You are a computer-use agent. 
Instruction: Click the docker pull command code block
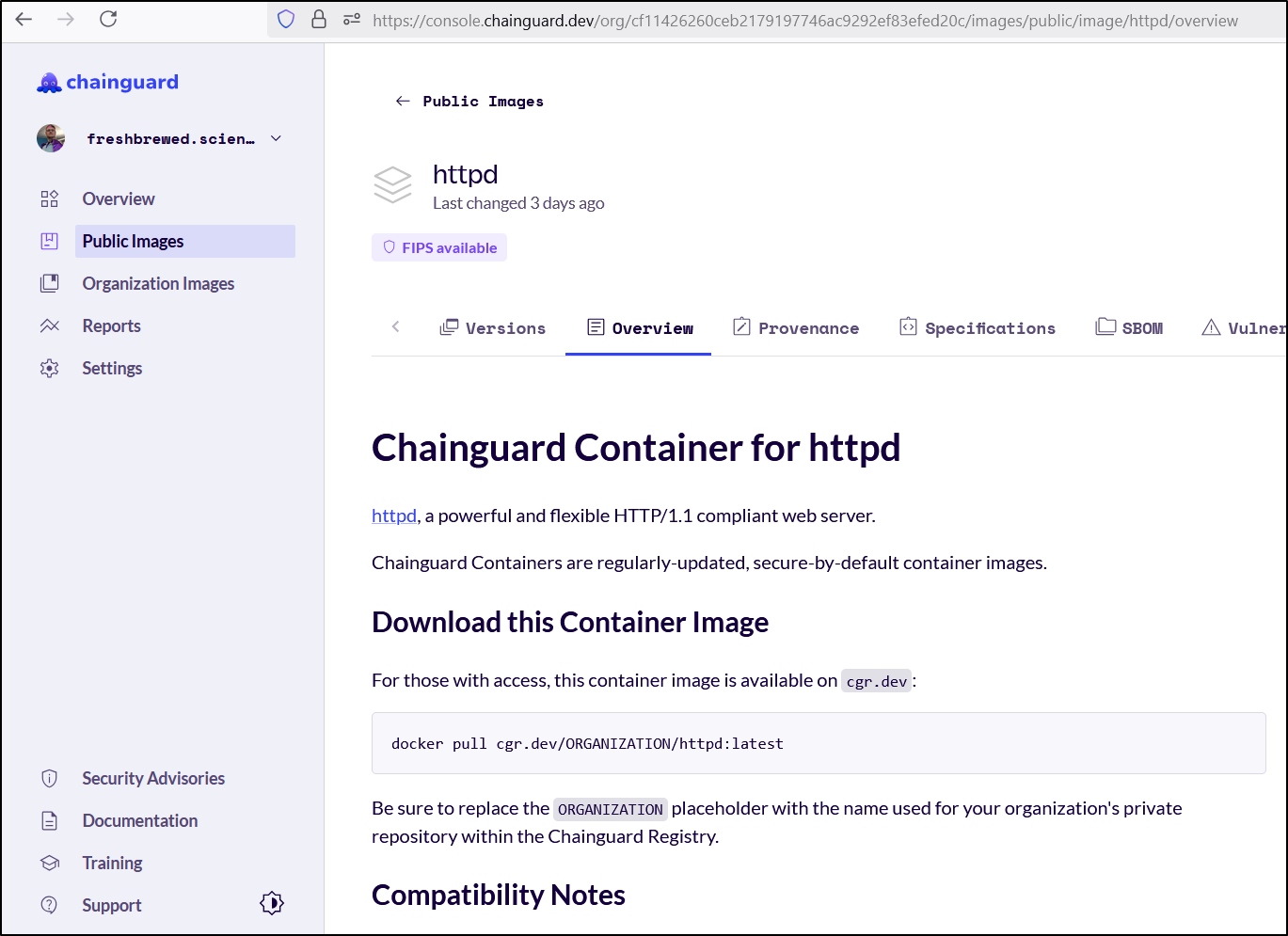819,743
